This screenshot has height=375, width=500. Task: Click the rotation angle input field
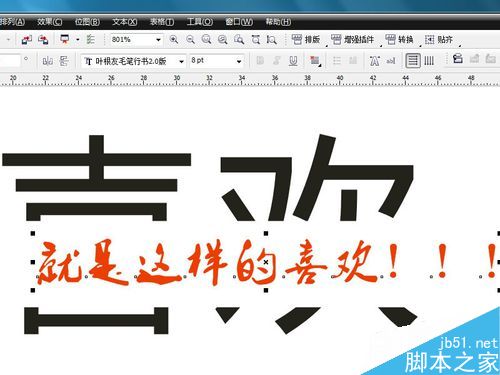coord(10,61)
